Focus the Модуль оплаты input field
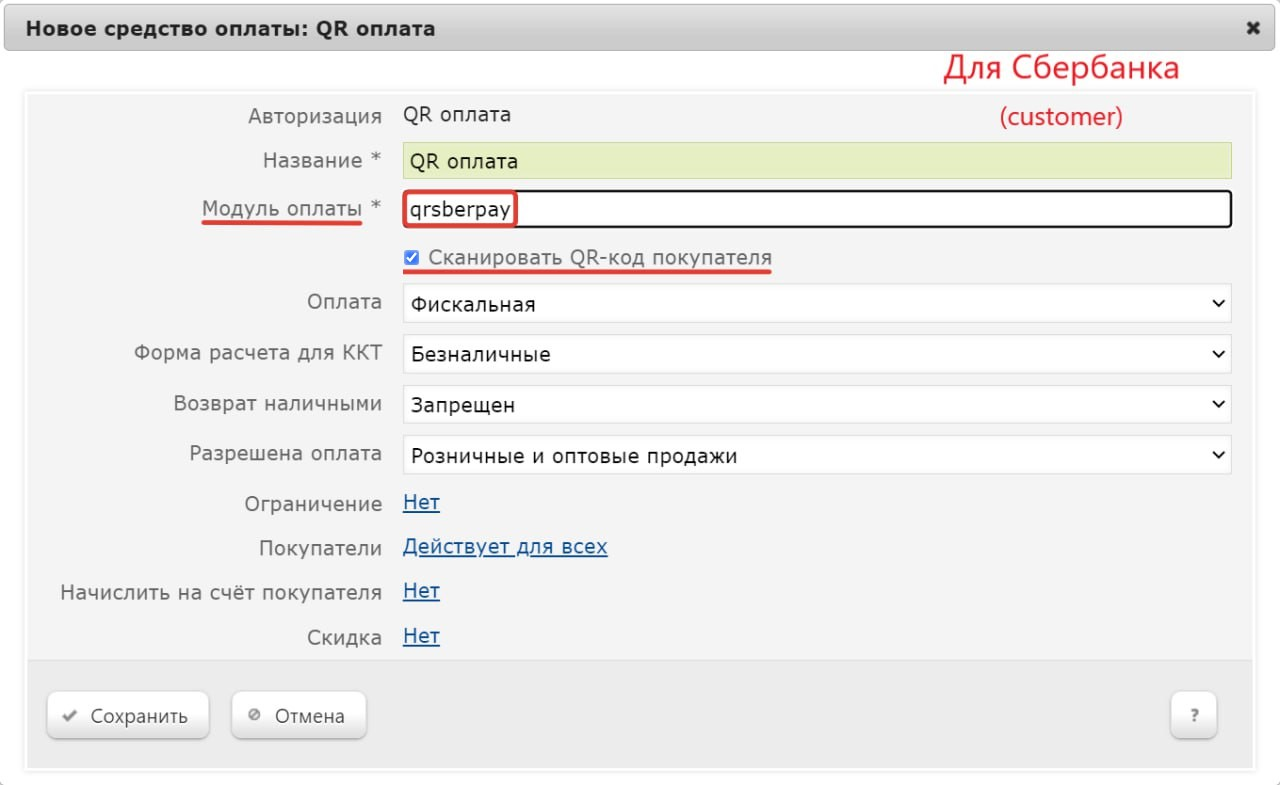Image resolution: width=1280 pixels, height=785 pixels. (x=817, y=209)
